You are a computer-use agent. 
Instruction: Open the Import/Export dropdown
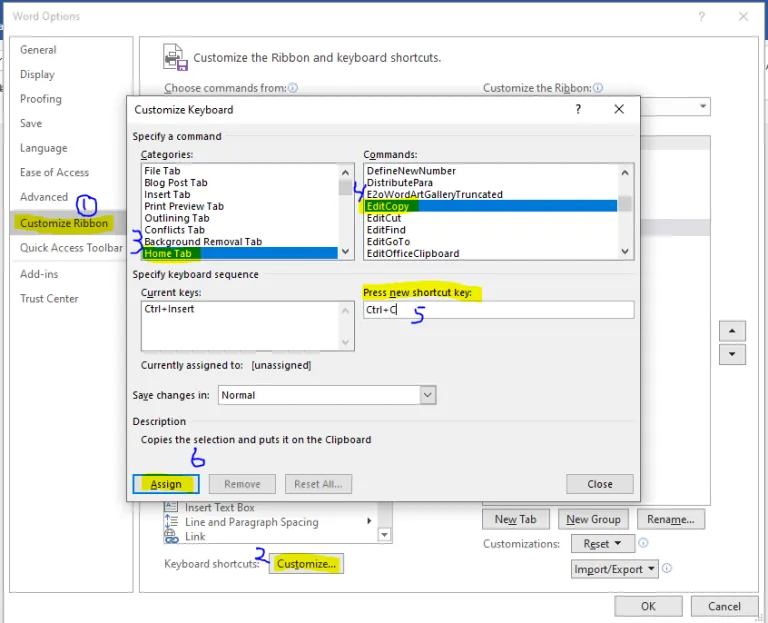(x=615, y=569)
